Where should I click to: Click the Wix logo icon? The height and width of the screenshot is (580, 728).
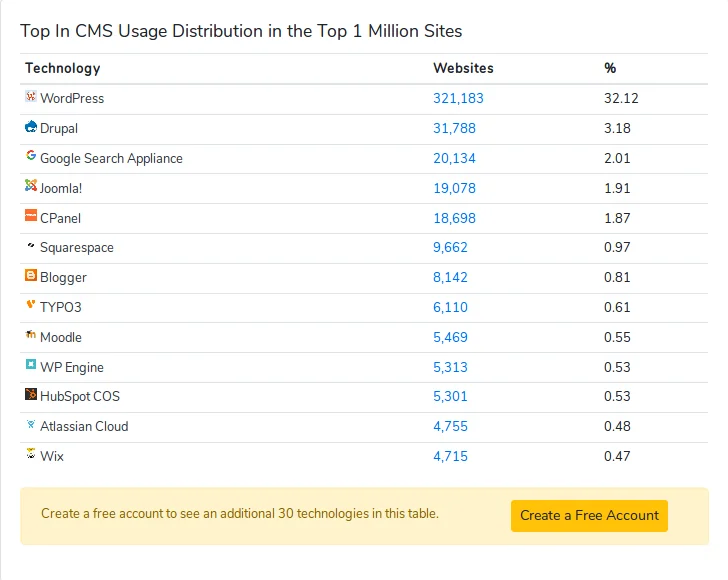(31, 454)
